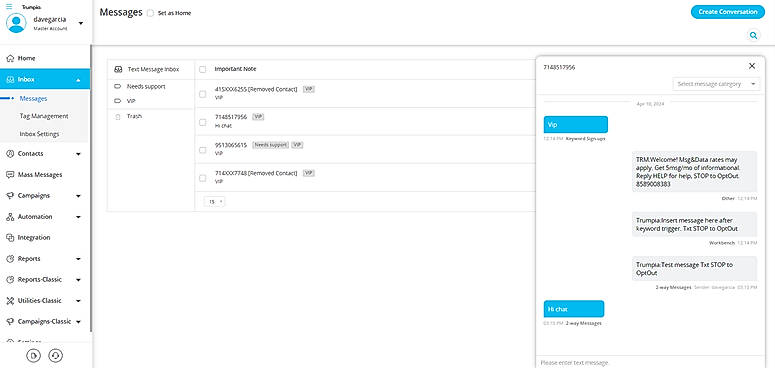This screenshot has width=775, height=368.
Task: Click the Campaigns megaphone icon
Action: pyautogui.click(x=10, y=196)
